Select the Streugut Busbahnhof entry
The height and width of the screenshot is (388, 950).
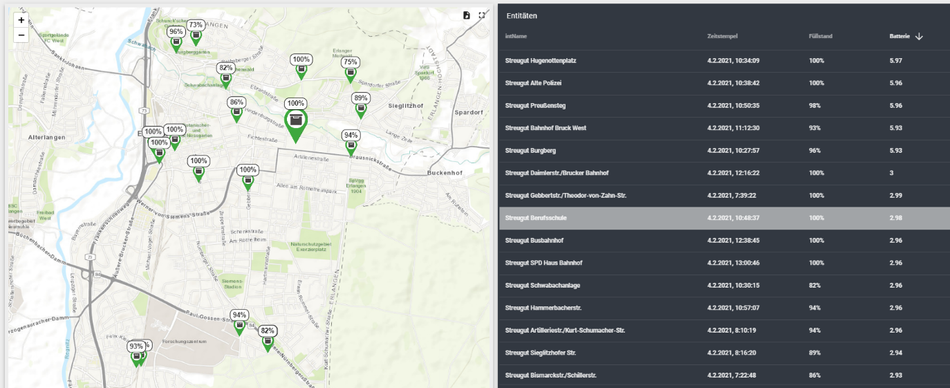pyautogui.click(x=725, y=240)
